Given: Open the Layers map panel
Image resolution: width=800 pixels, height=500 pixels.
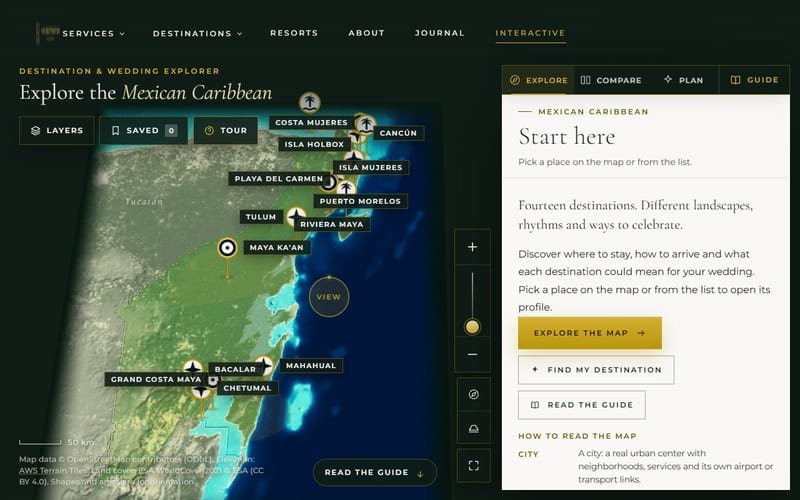Looking at the screenshot, I should (x=57, y=131).
